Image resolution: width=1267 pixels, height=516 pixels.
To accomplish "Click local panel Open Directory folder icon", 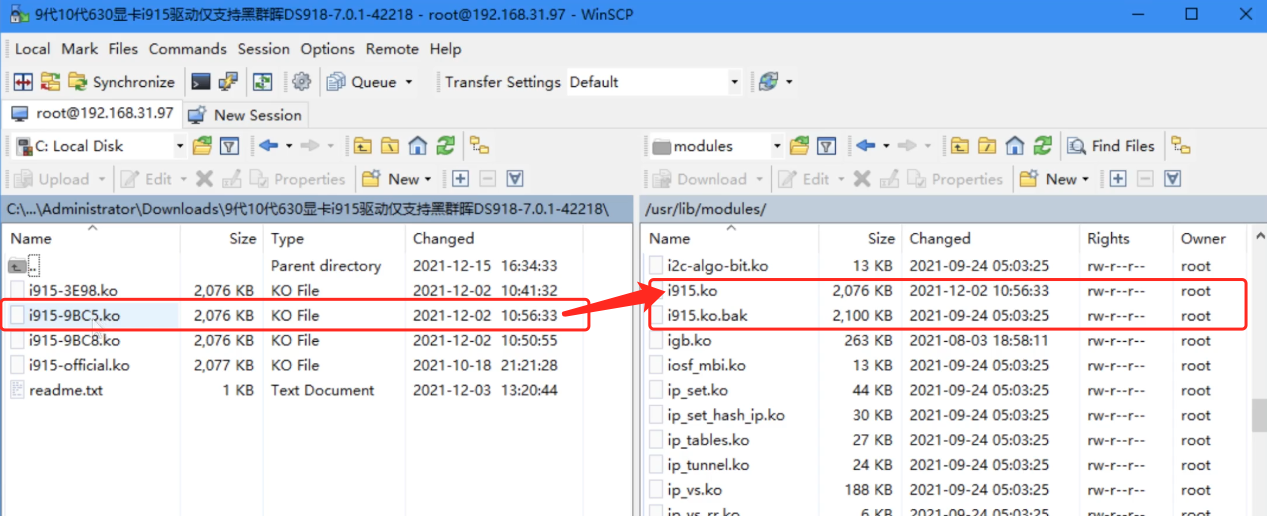I will (203, 146).
